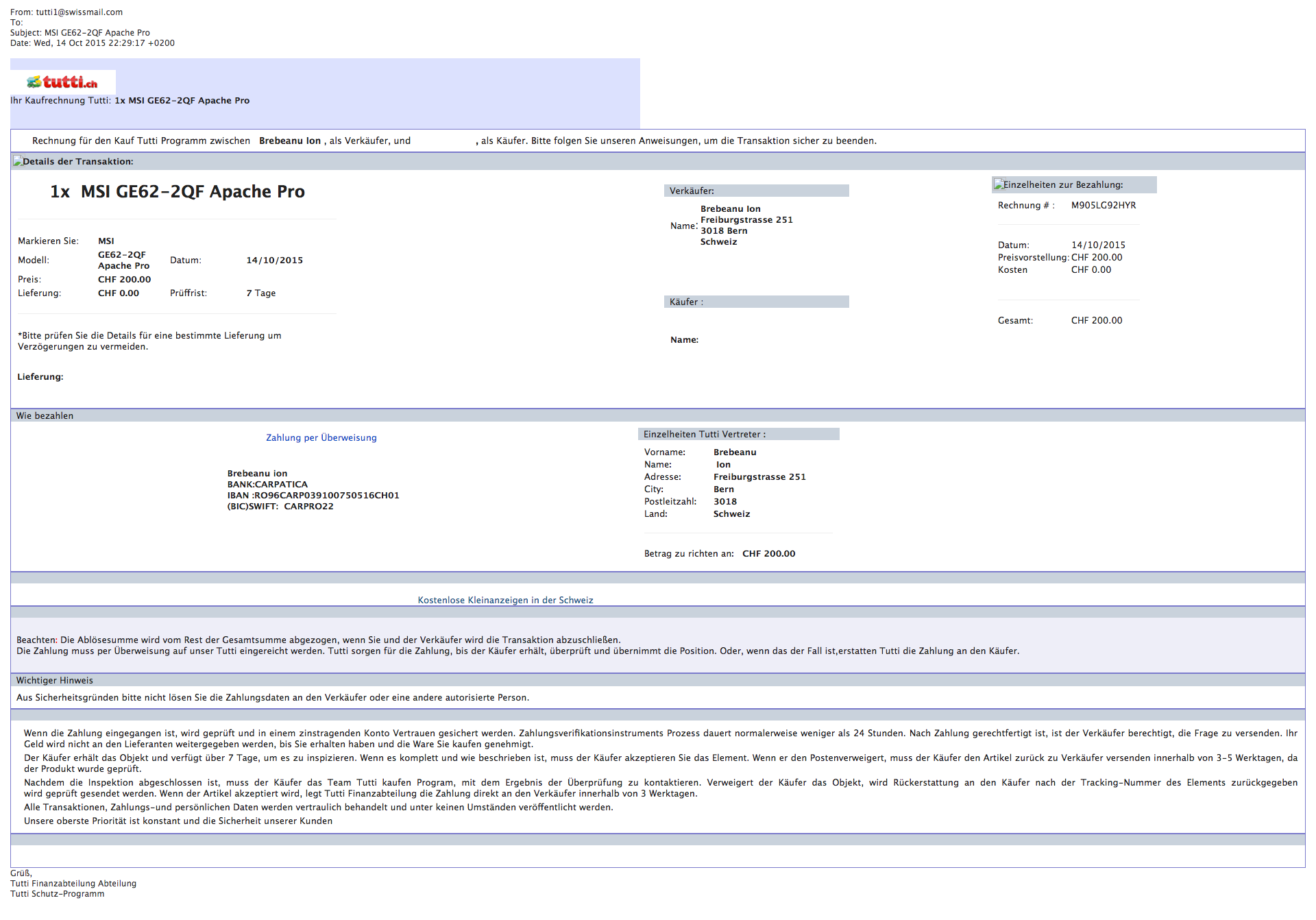Click the Wie bezahlen section bar
The height and width of the screenshot is (920, 1316).
45,416
